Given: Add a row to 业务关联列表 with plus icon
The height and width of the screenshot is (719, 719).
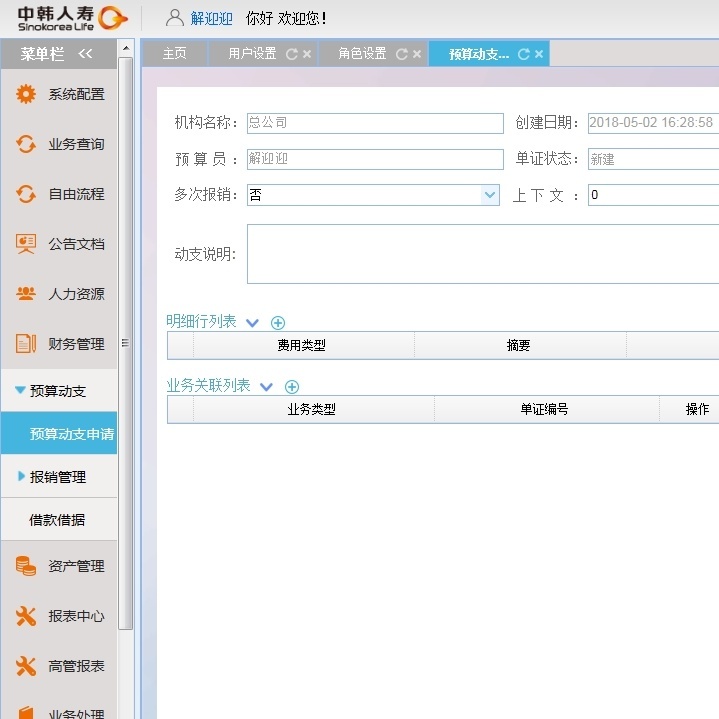Looking at the screenshot, I should (292, 386).
